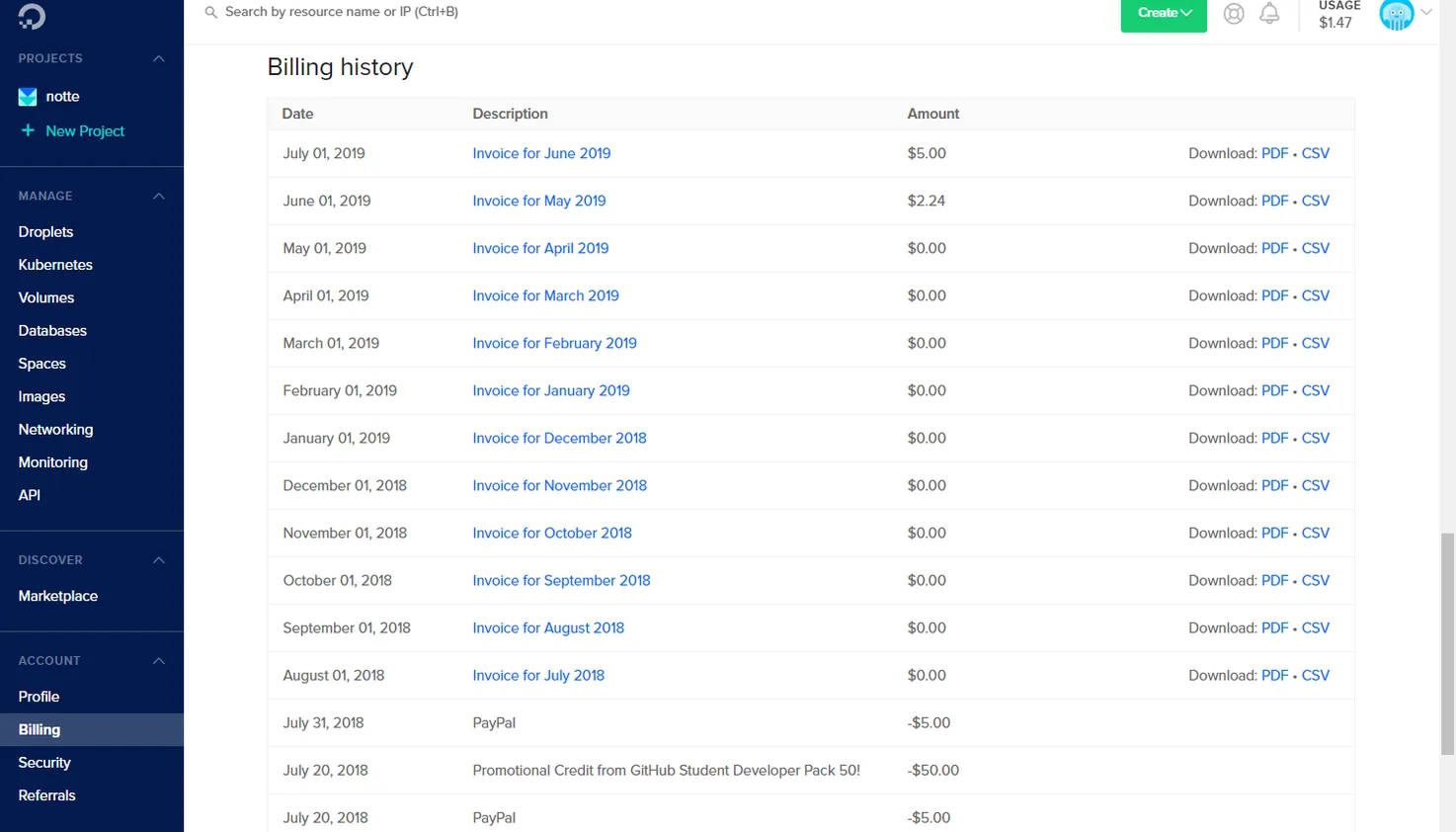
Task: Open Invoice for February 2019
Action: (x=554, y=343)
